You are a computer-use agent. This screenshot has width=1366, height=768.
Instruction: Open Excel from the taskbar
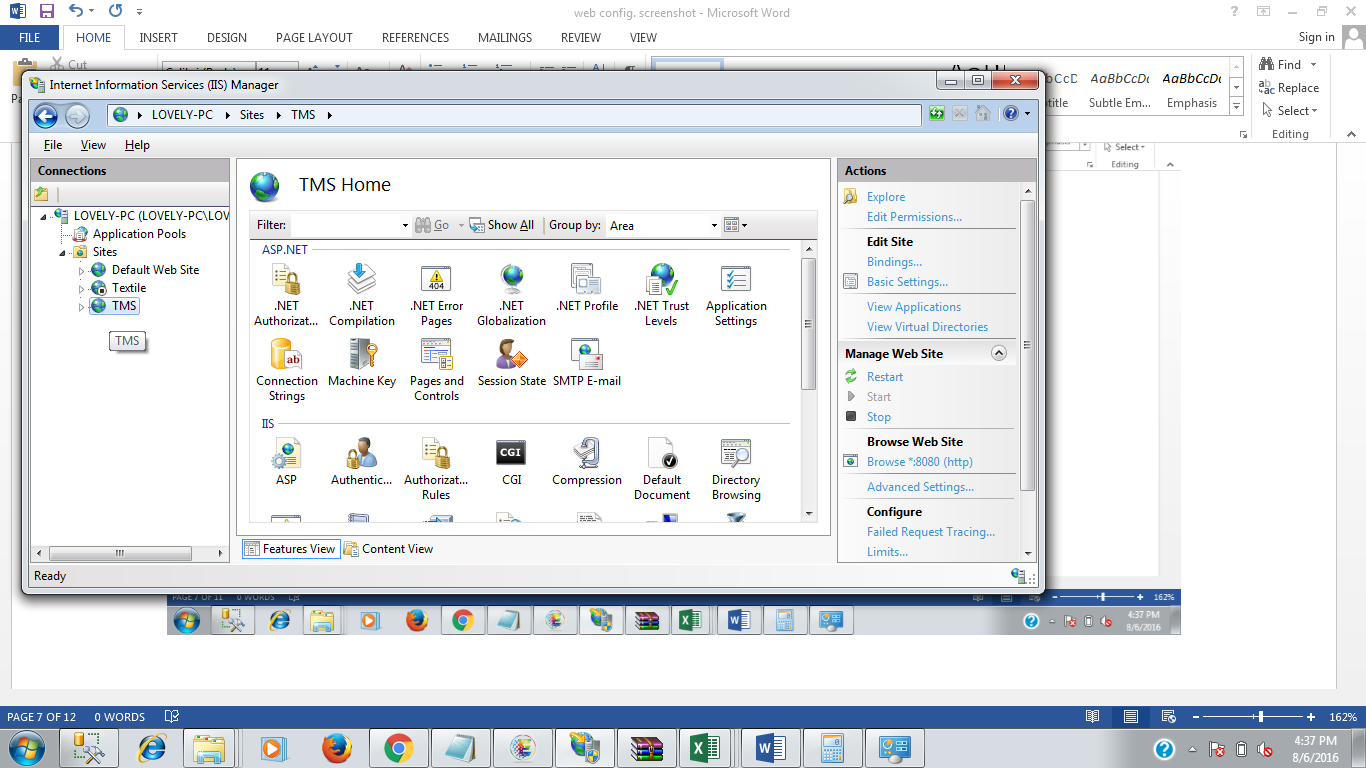[705, 748]
